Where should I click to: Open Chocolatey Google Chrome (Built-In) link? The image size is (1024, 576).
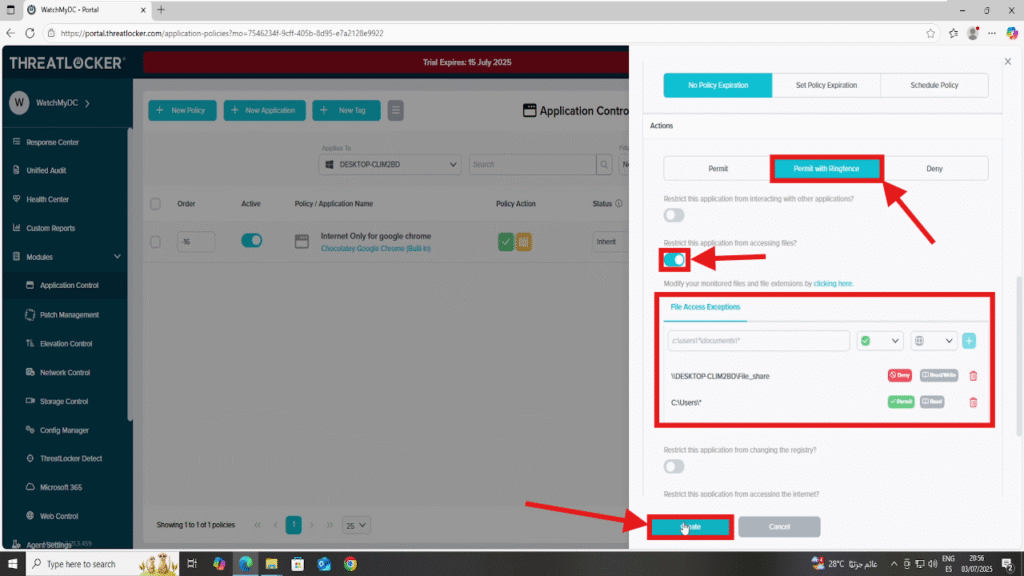(x=376, y=249)
